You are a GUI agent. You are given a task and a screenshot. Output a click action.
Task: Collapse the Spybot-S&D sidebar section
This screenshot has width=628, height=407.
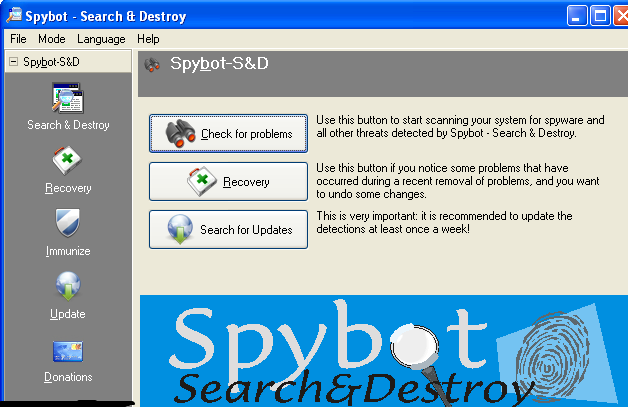(14, 62)
